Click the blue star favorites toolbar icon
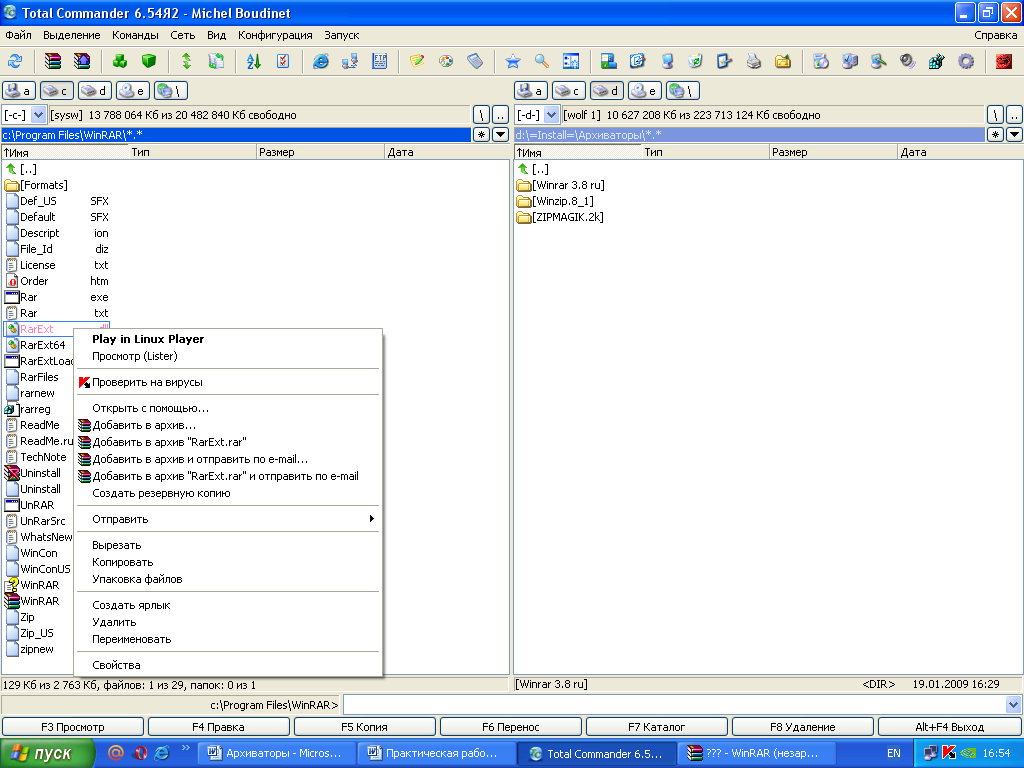 click(x=513, y=61)
